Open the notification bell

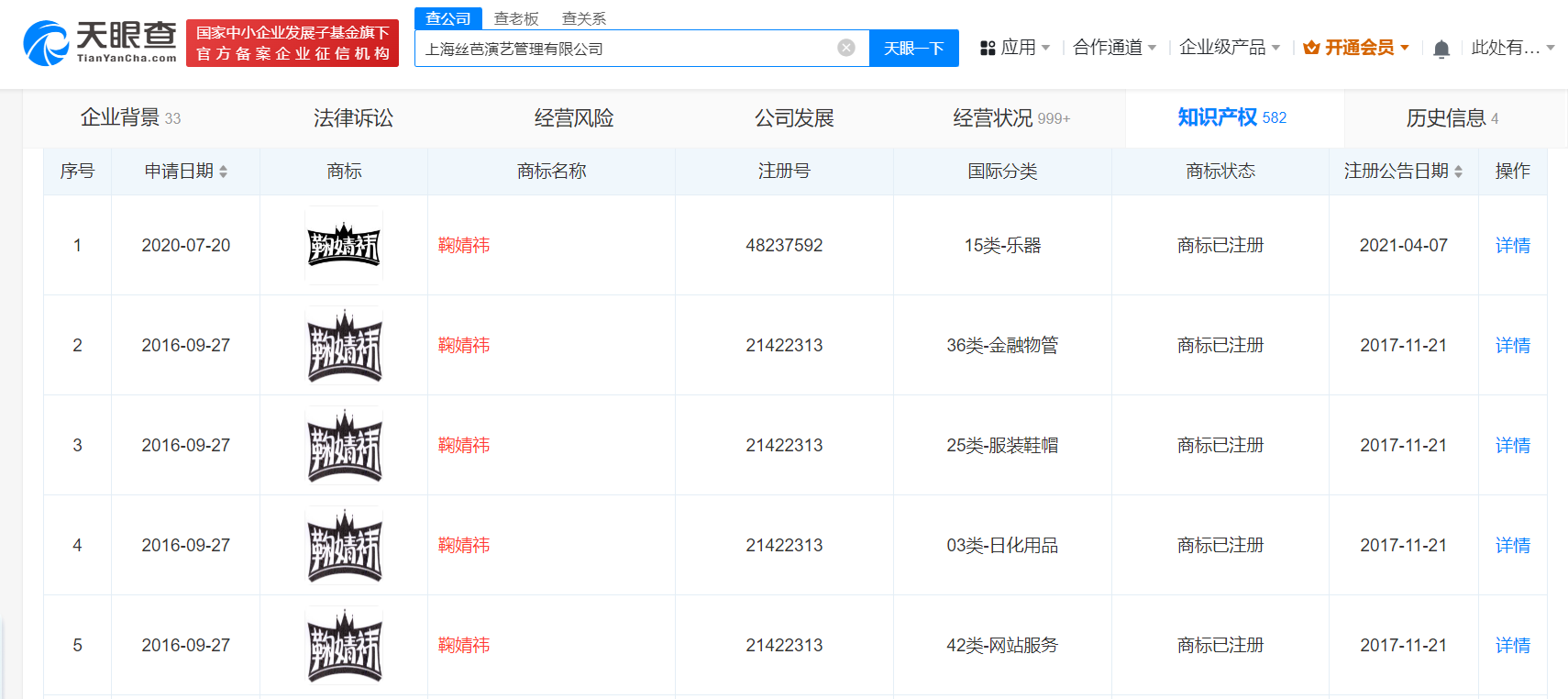click(1441, 49)
